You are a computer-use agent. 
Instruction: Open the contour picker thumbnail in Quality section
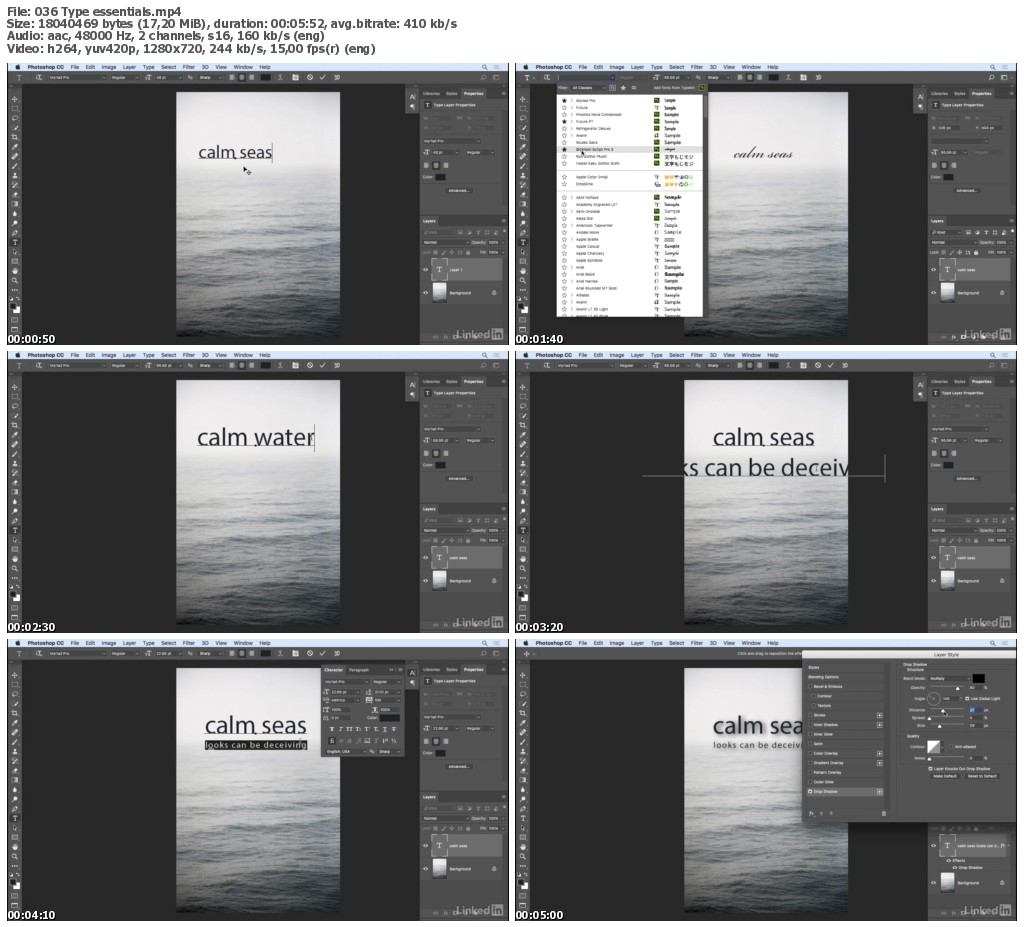pyautogui.click(x=934, y=747)
